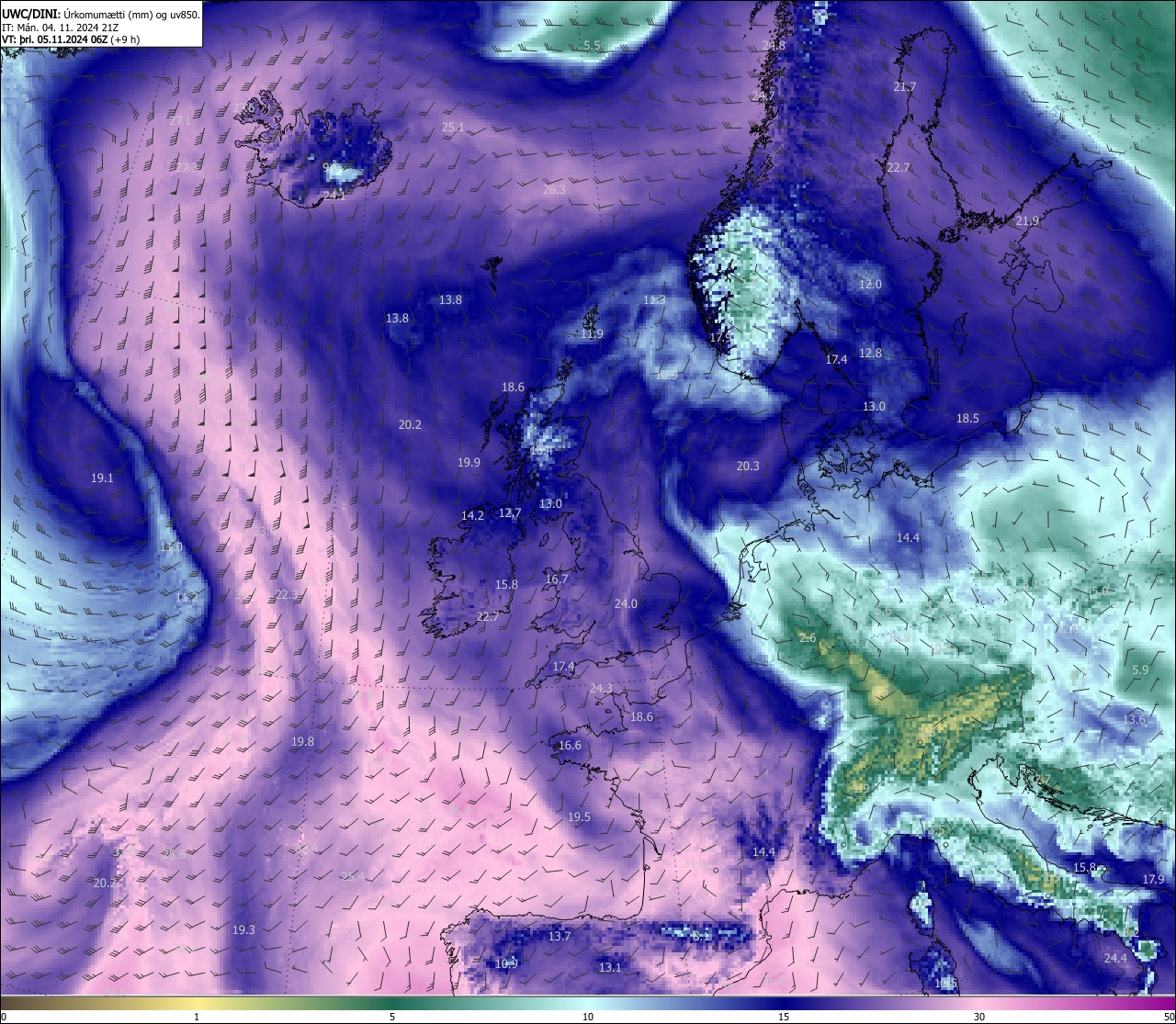Click the 18.5 value over the Baltic

tap(967, 419)
